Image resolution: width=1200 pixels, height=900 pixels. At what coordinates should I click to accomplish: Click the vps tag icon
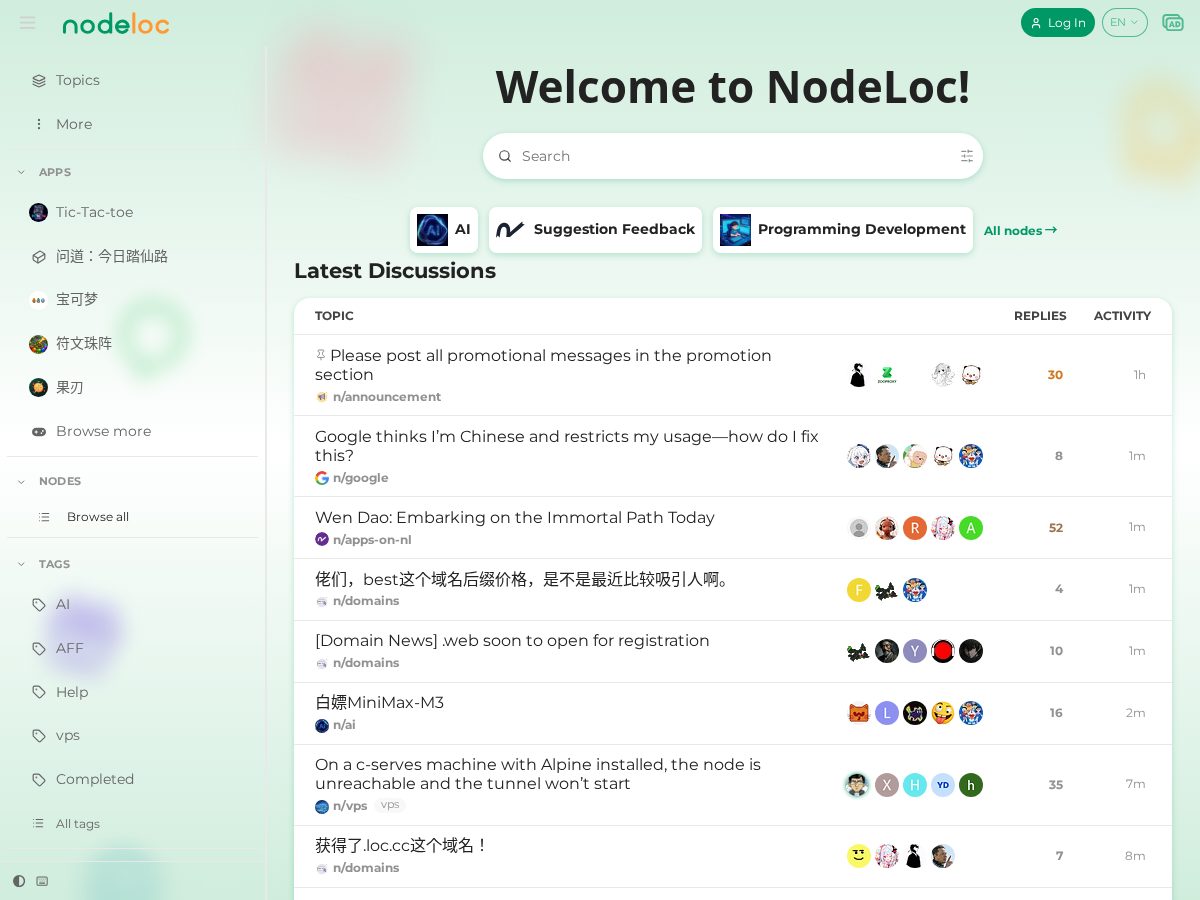[38, 735]
